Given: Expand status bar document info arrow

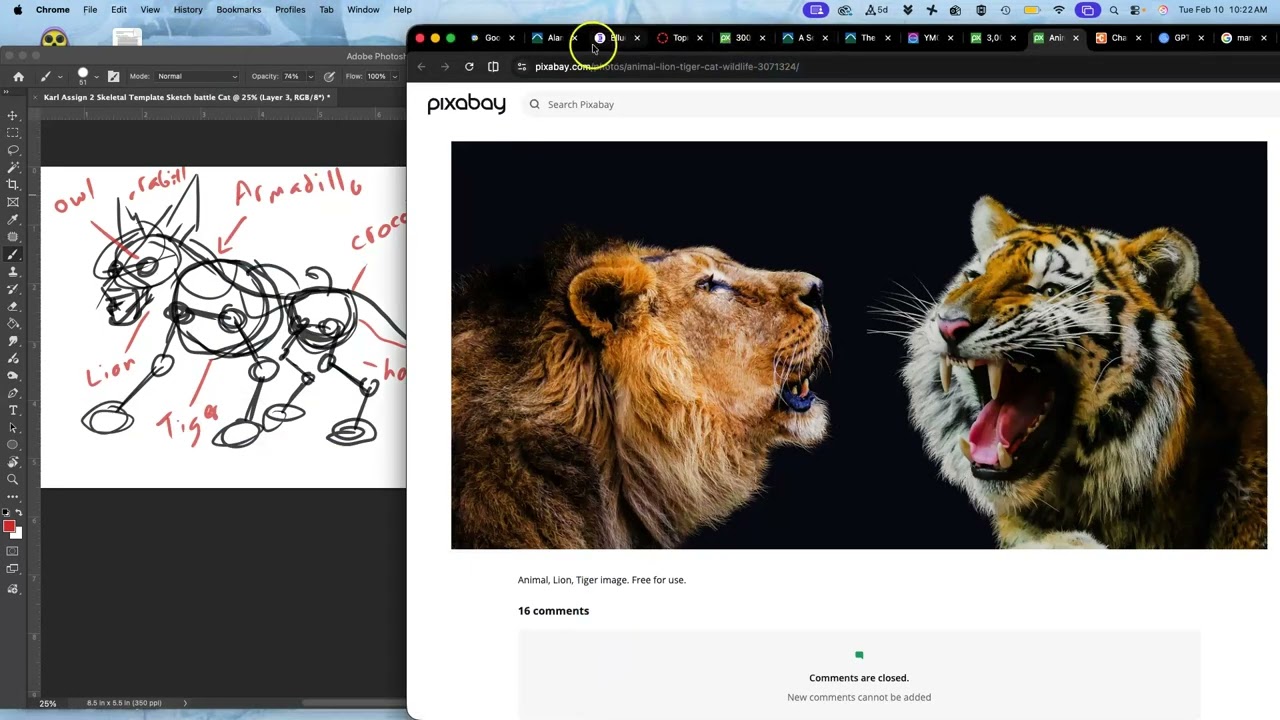Looking at the screenshot, I should click(x=185, y=703).
